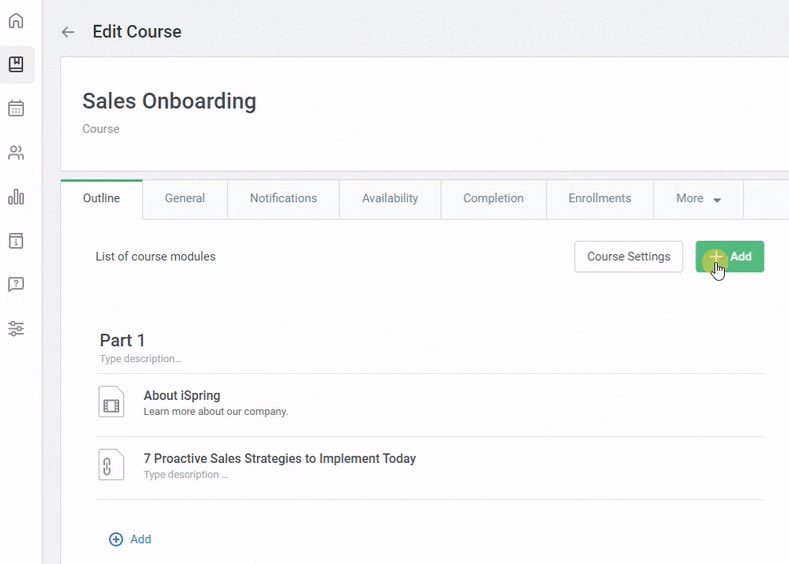Switch to the Enrollments tab
The image size is (789, 564).
[x=600, y=199]
